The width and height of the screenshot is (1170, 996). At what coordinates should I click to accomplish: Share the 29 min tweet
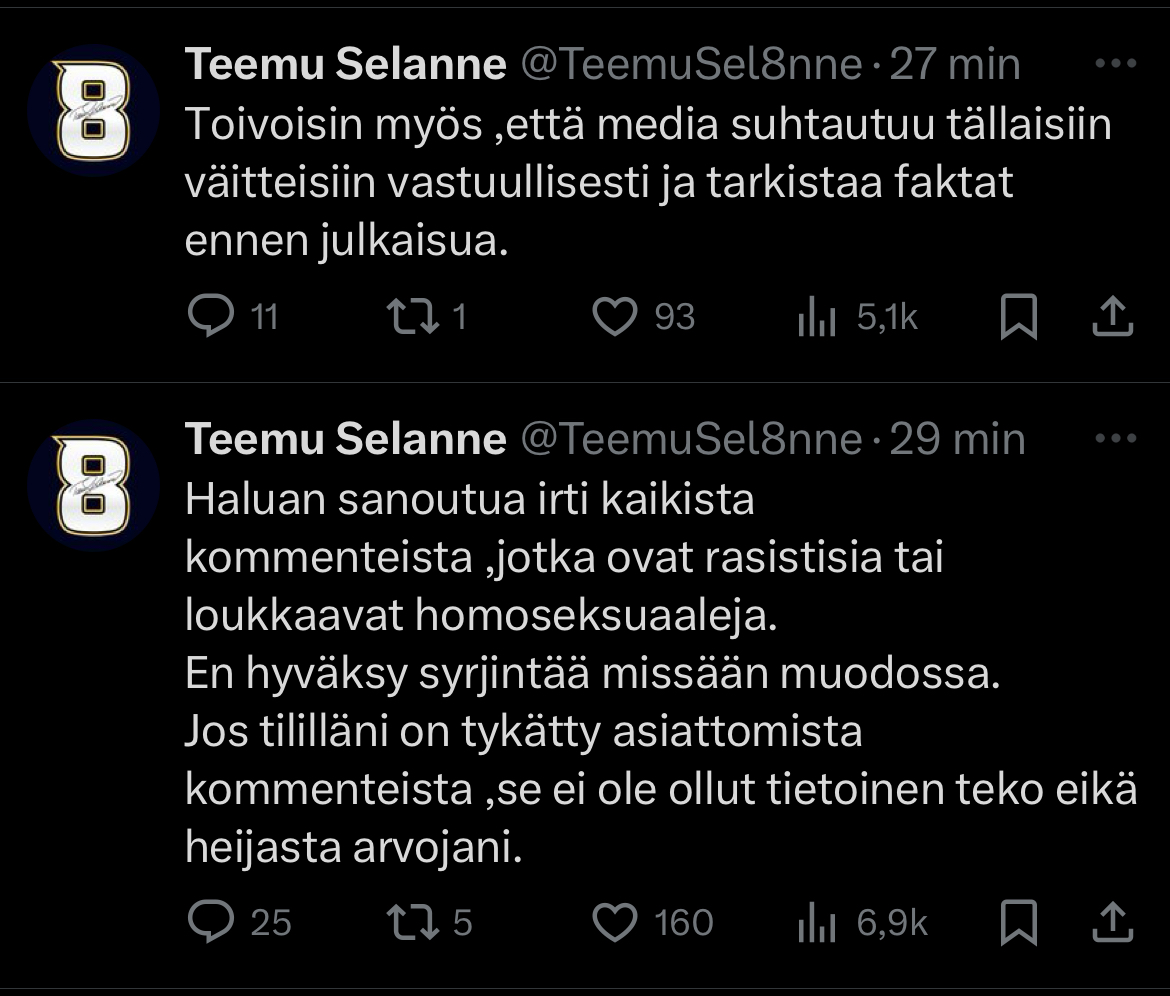click(1112, 922)
